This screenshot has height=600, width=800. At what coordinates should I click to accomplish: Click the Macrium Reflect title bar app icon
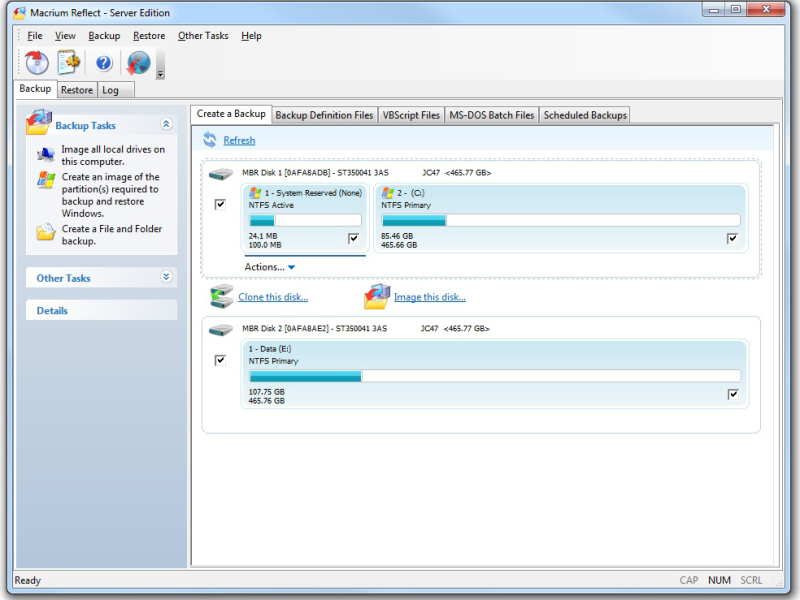(x=19, y=13)
